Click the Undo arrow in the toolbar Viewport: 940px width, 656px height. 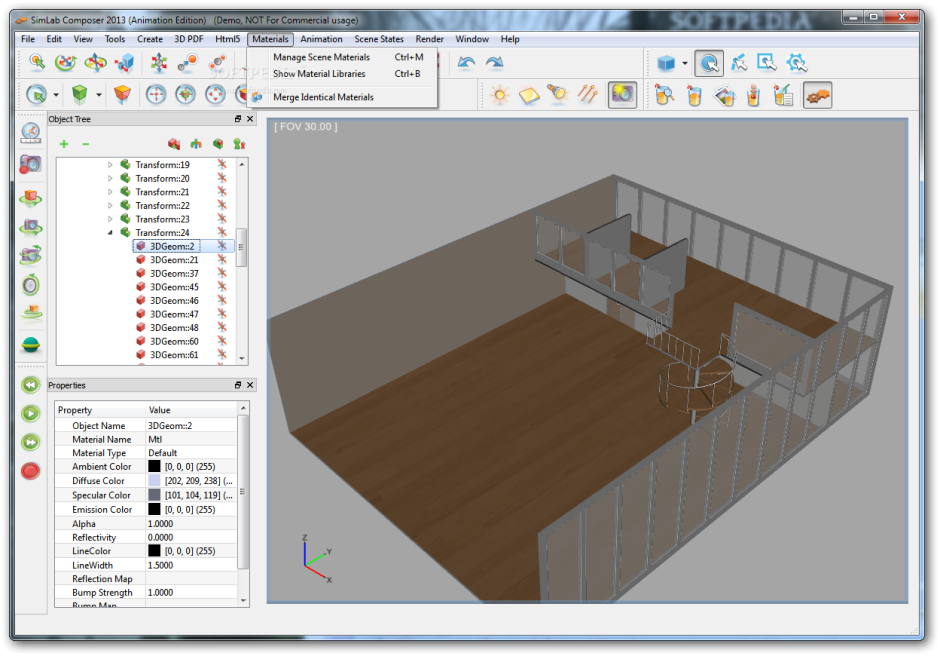466,63
